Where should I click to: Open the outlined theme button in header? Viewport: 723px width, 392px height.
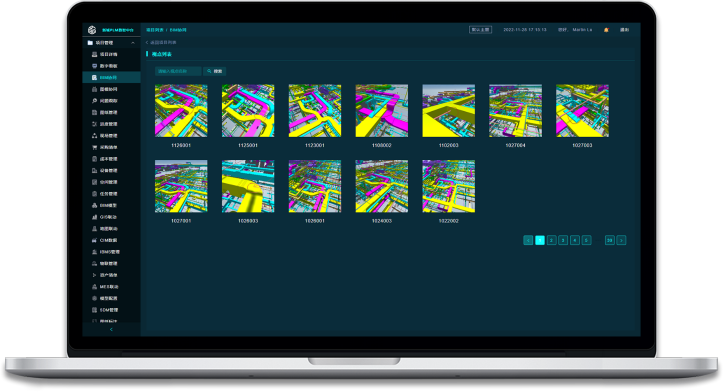coord(480,30)
